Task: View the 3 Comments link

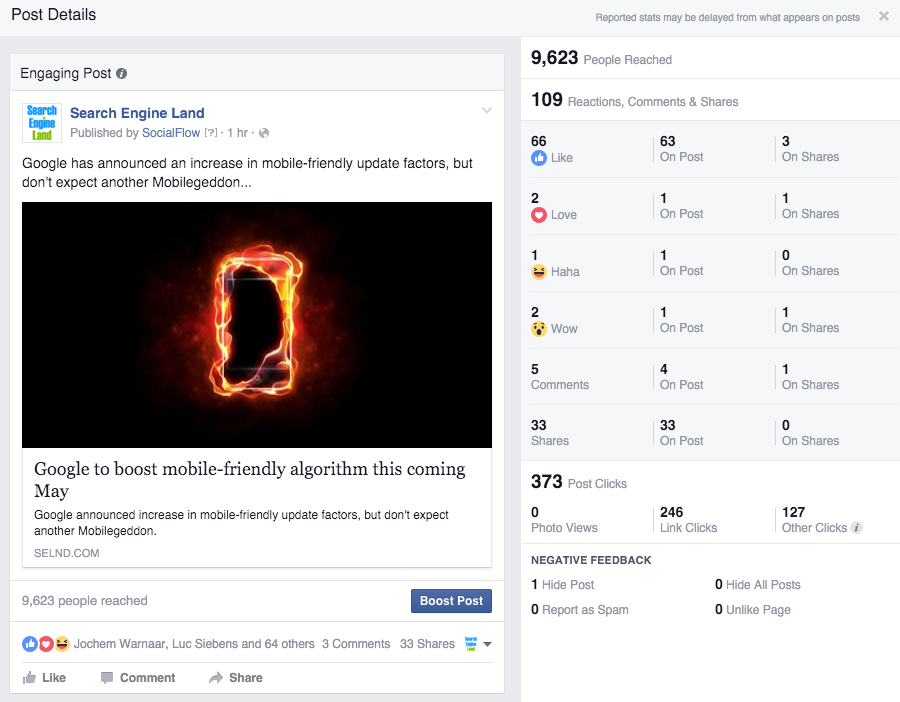Action: (355, 644)
